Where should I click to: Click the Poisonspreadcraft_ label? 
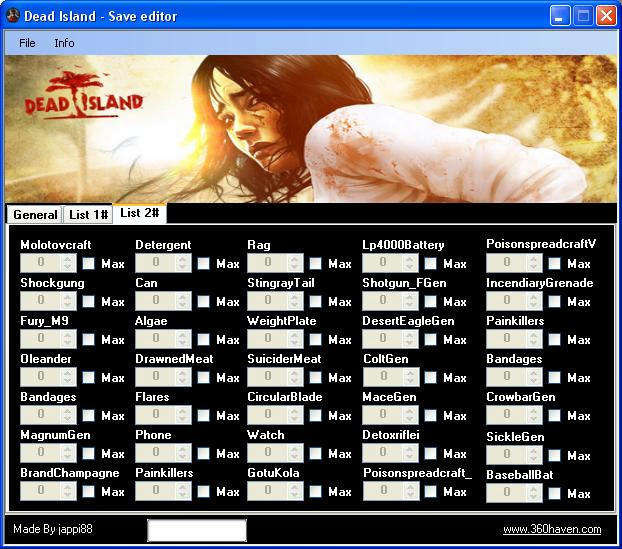(417, 473)
